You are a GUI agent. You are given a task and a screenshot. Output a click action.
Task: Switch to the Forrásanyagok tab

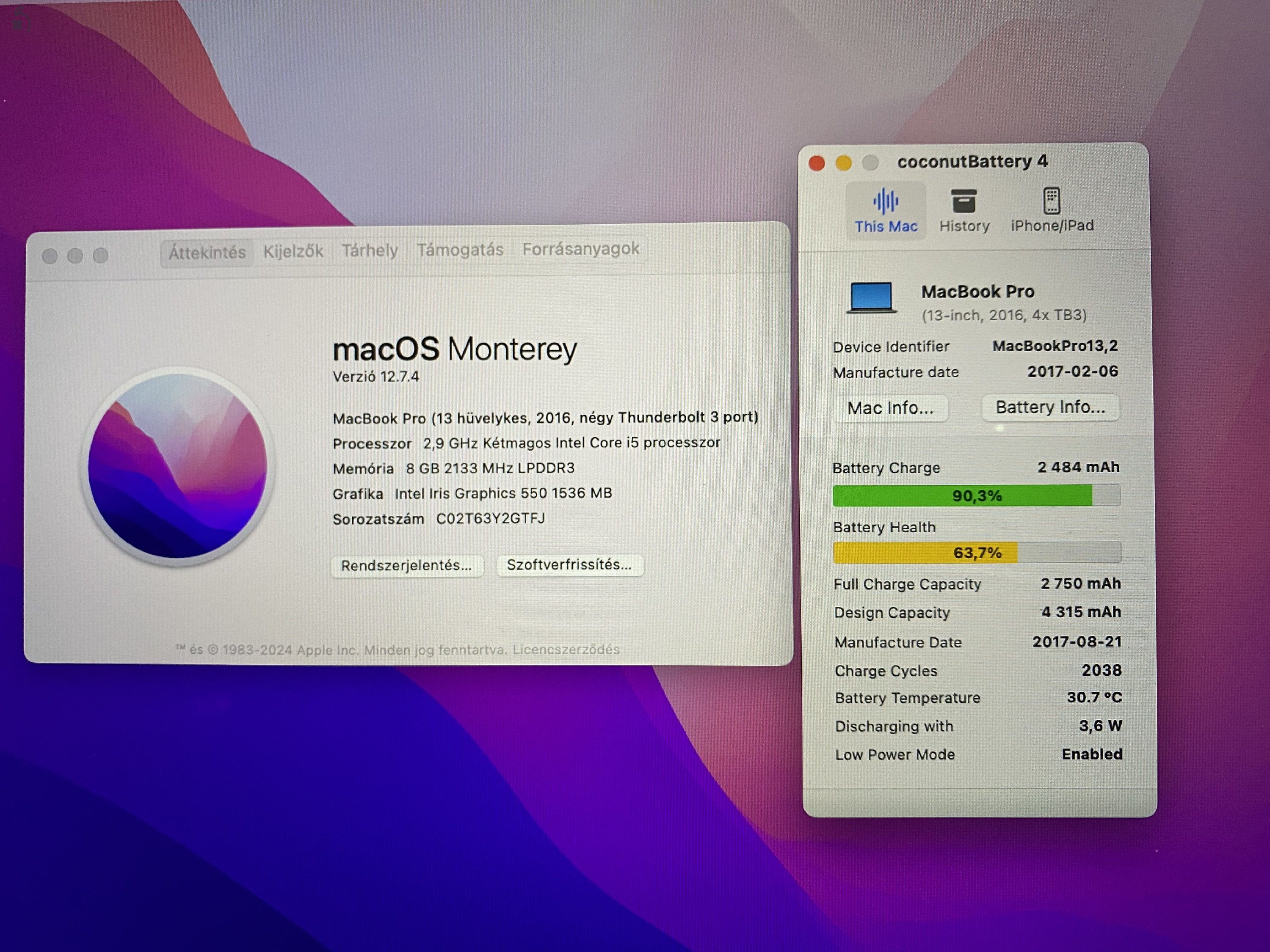tap(580, 249)
